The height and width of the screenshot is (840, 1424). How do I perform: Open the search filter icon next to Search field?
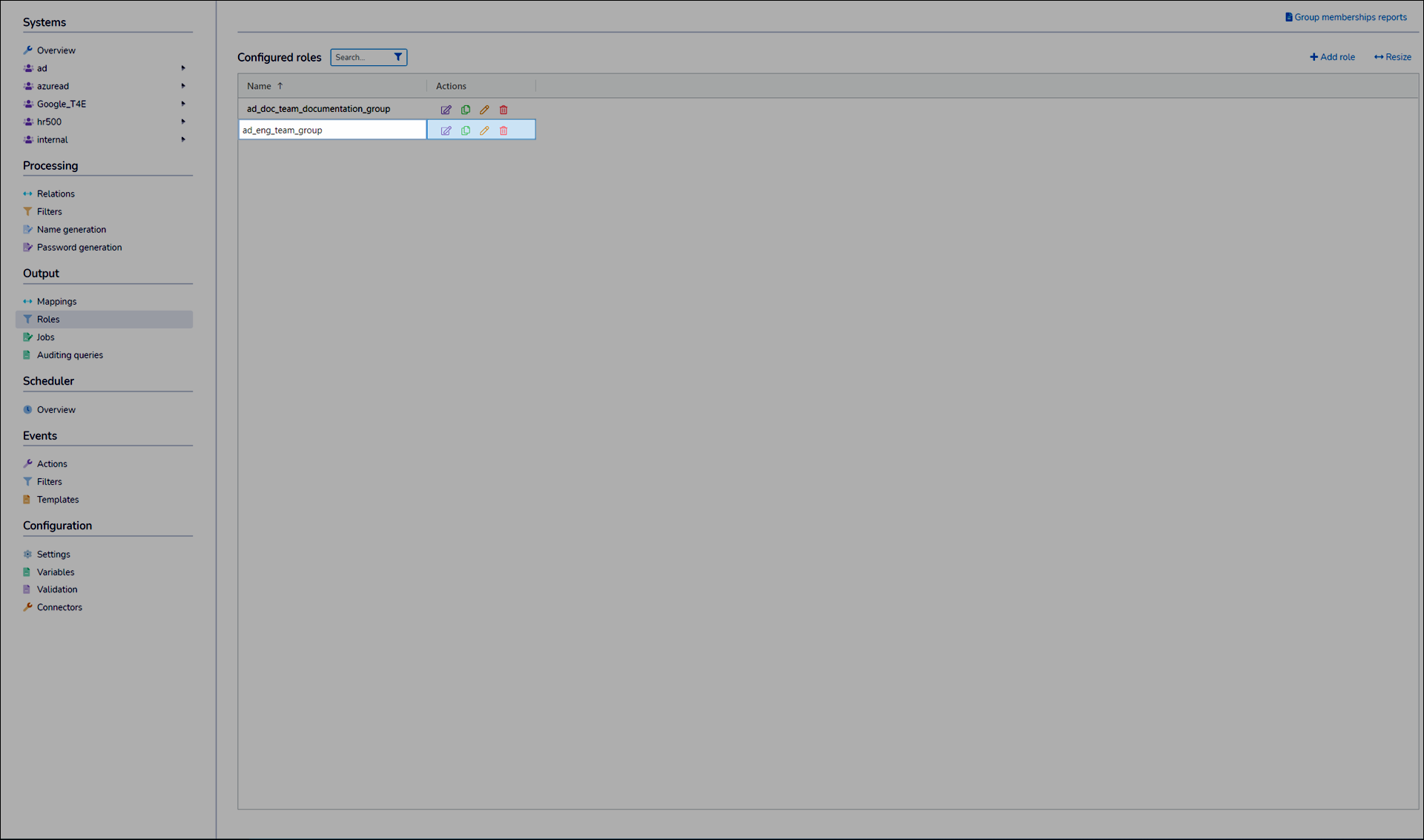[x=398, y=56]
